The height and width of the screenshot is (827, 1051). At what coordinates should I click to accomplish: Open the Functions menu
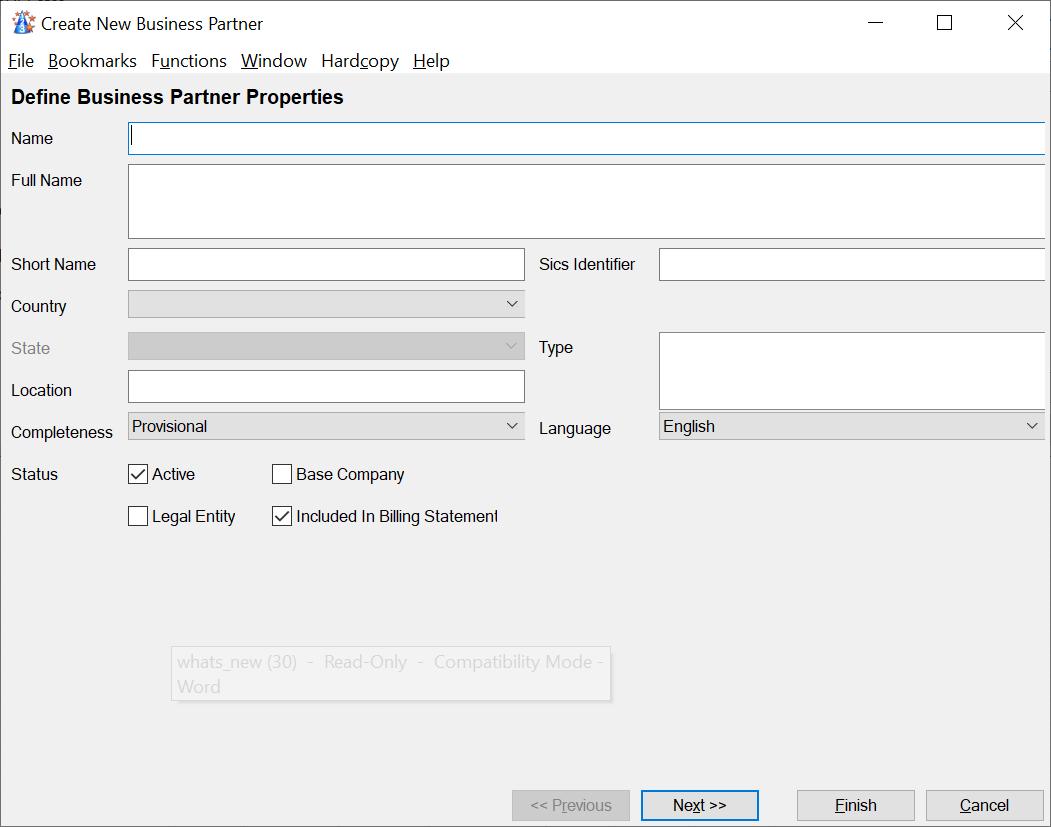coord(189,61)
